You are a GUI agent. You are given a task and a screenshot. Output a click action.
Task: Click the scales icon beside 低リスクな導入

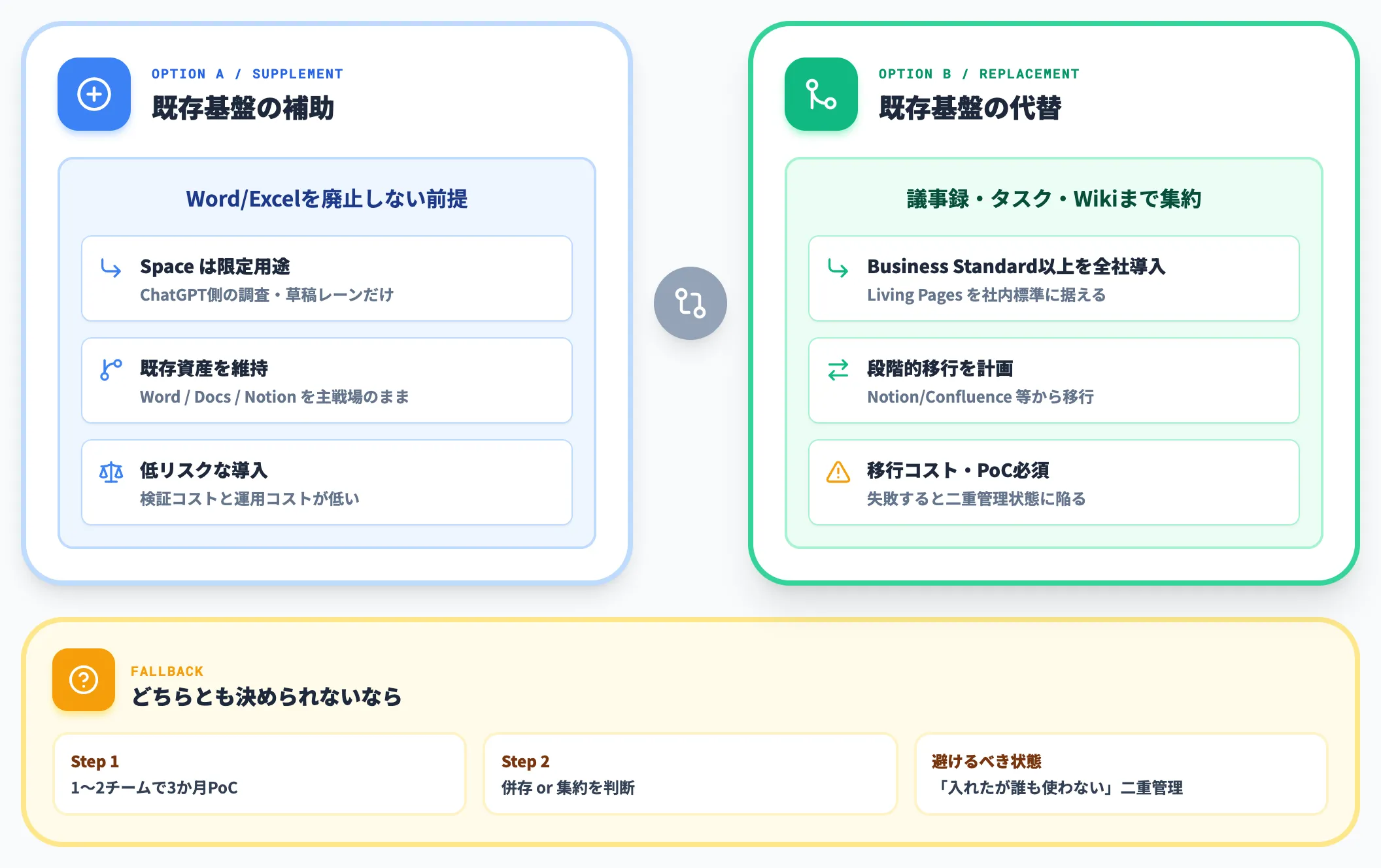[111, 472]
